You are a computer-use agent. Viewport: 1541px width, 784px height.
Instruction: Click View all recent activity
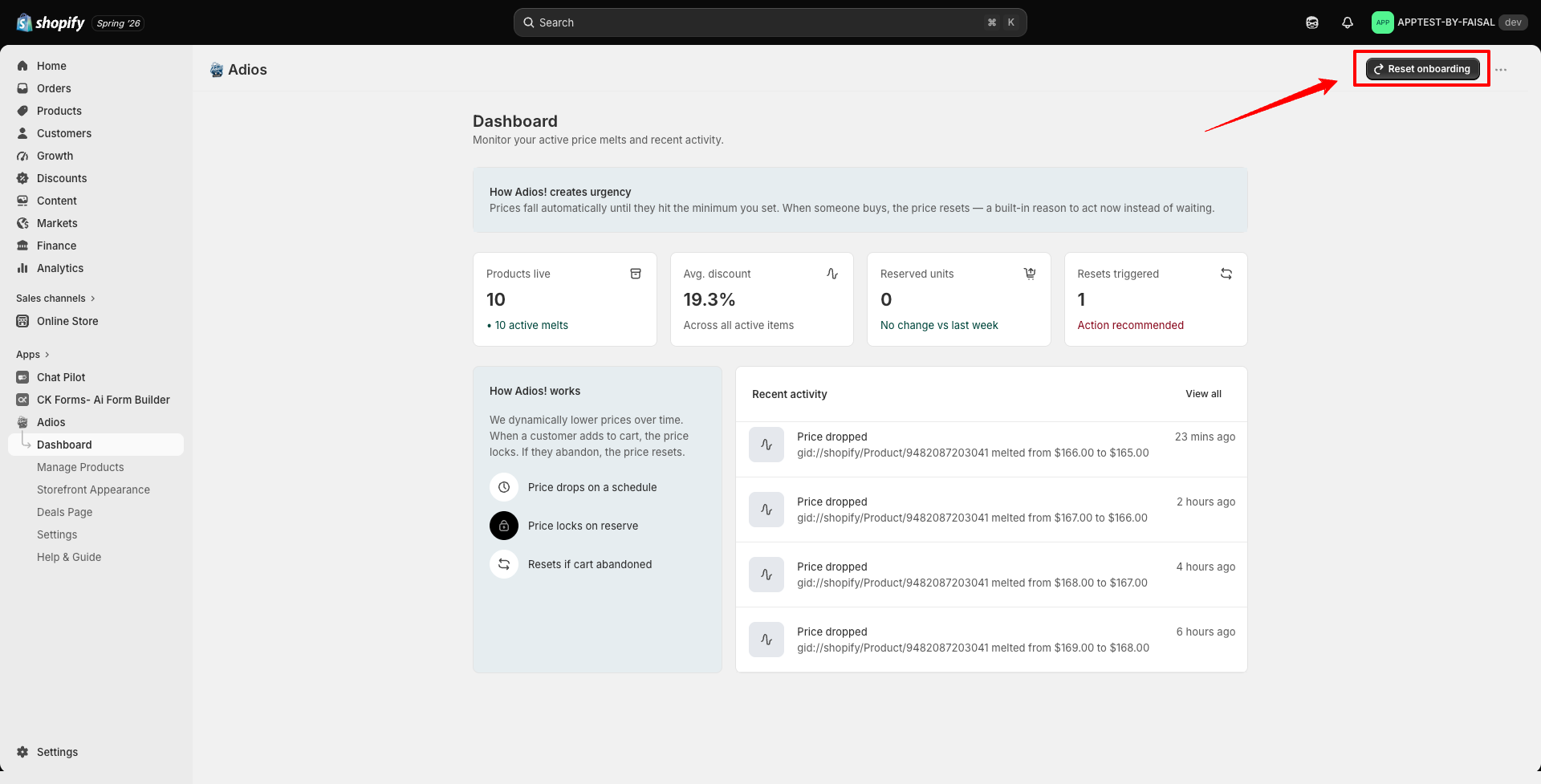click(1203, 394)
